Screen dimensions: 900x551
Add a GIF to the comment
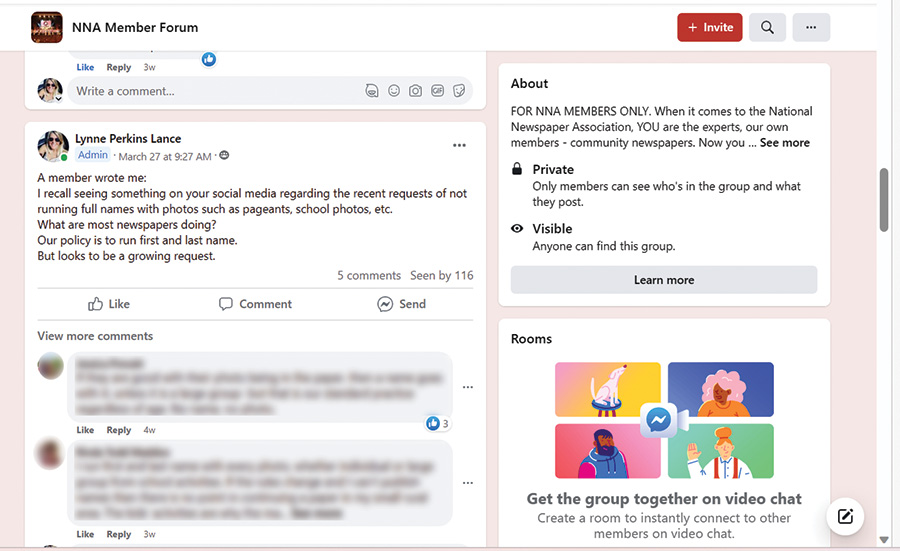point(437,91)
